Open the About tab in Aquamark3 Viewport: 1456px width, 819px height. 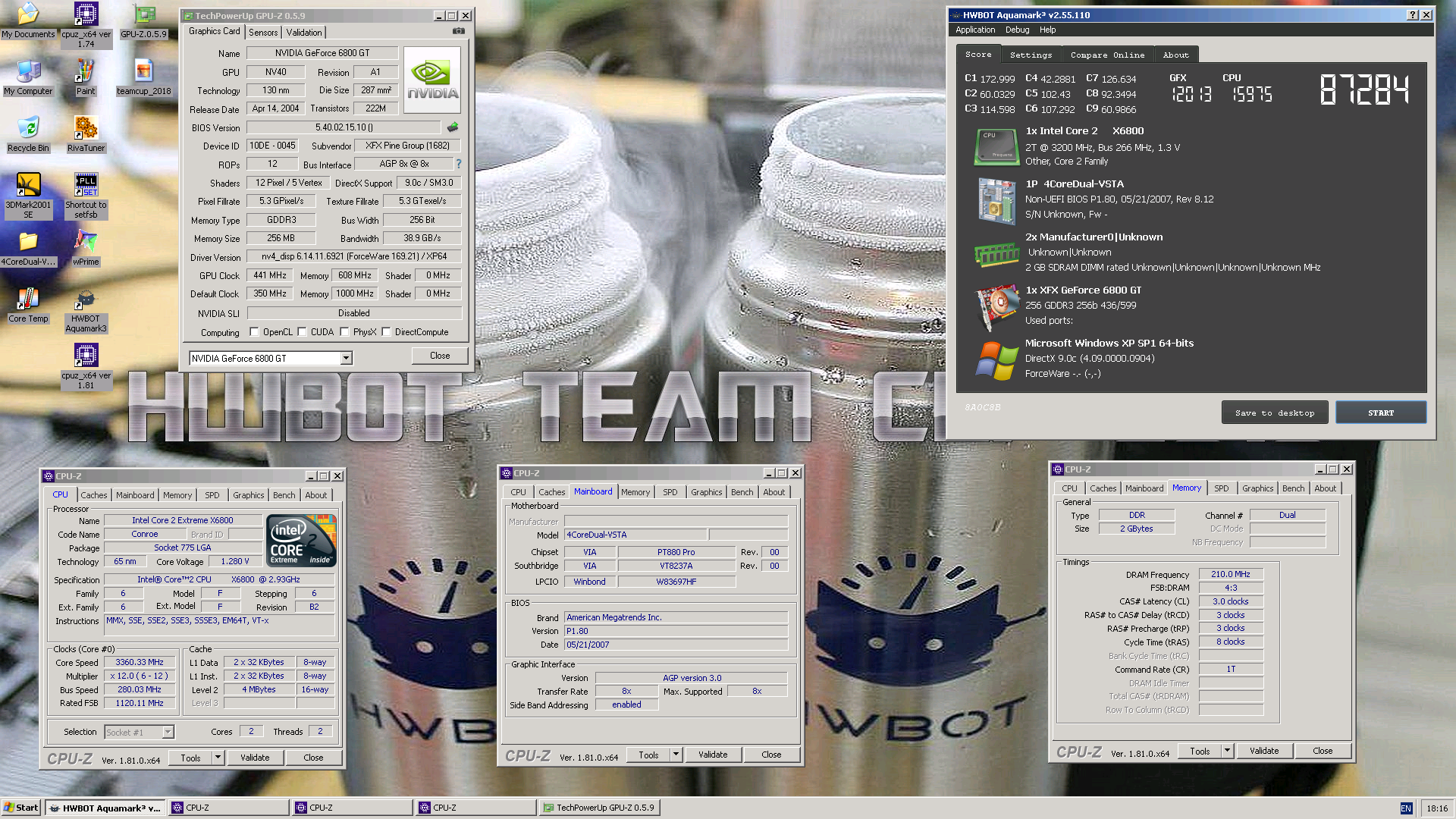pyautogui.click(x=1175, y=55)
